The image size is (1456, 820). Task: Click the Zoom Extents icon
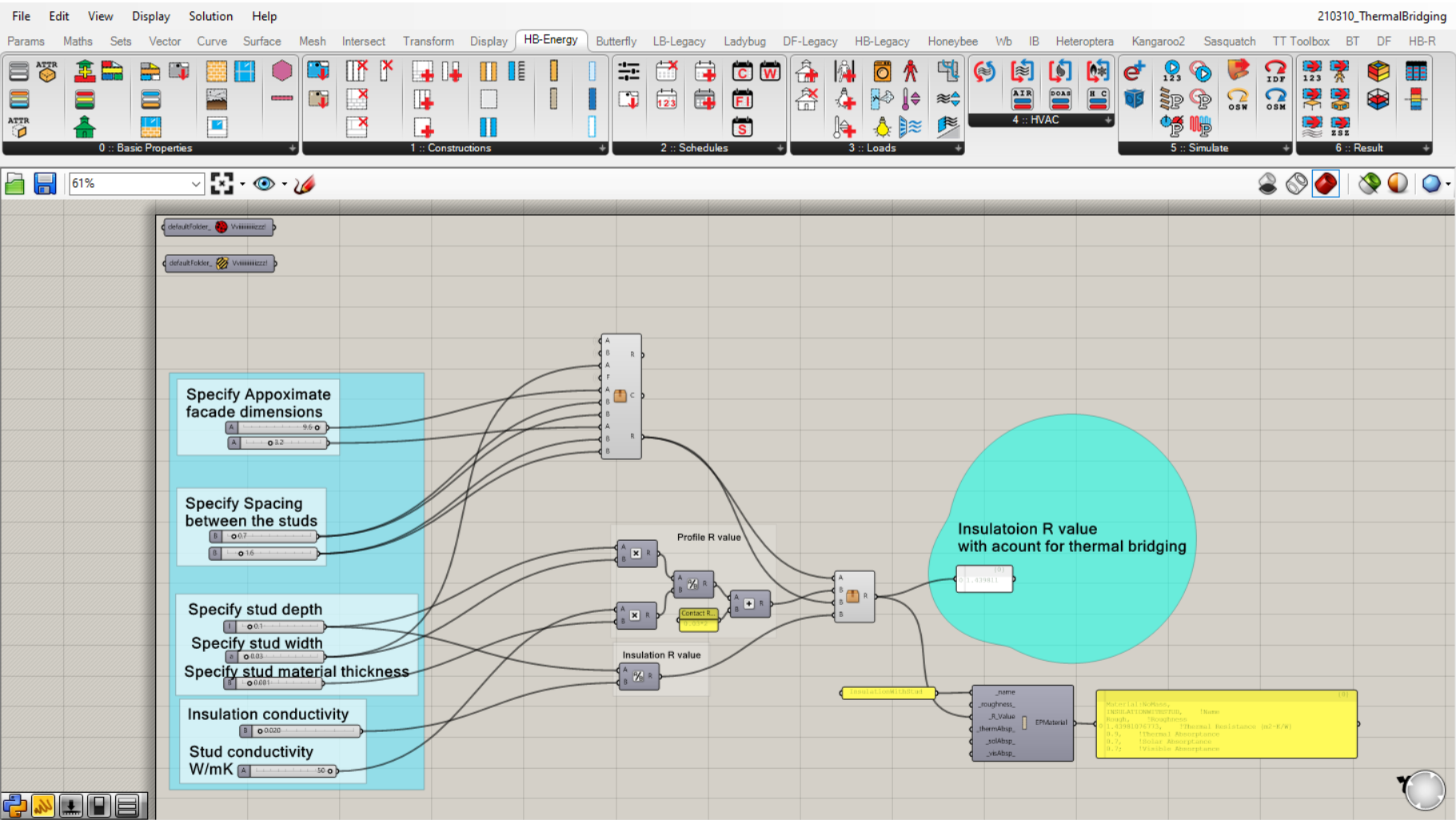221,184
